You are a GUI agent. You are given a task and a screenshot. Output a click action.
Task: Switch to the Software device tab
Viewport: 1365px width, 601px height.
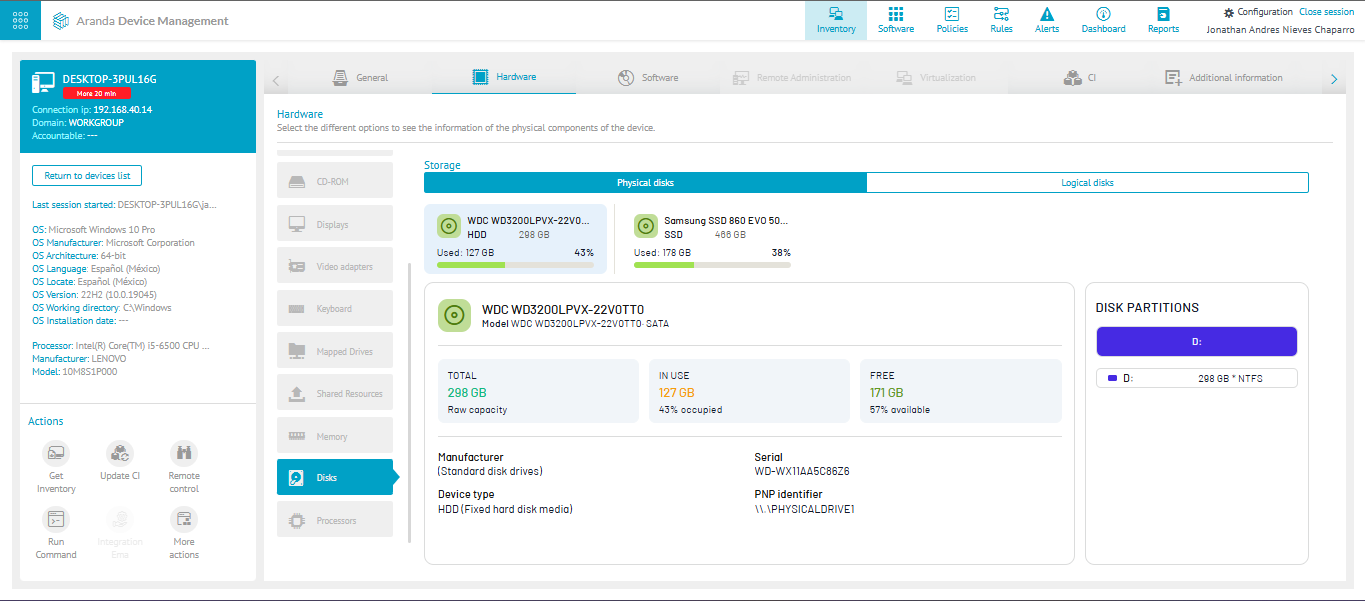click(648, 77)
